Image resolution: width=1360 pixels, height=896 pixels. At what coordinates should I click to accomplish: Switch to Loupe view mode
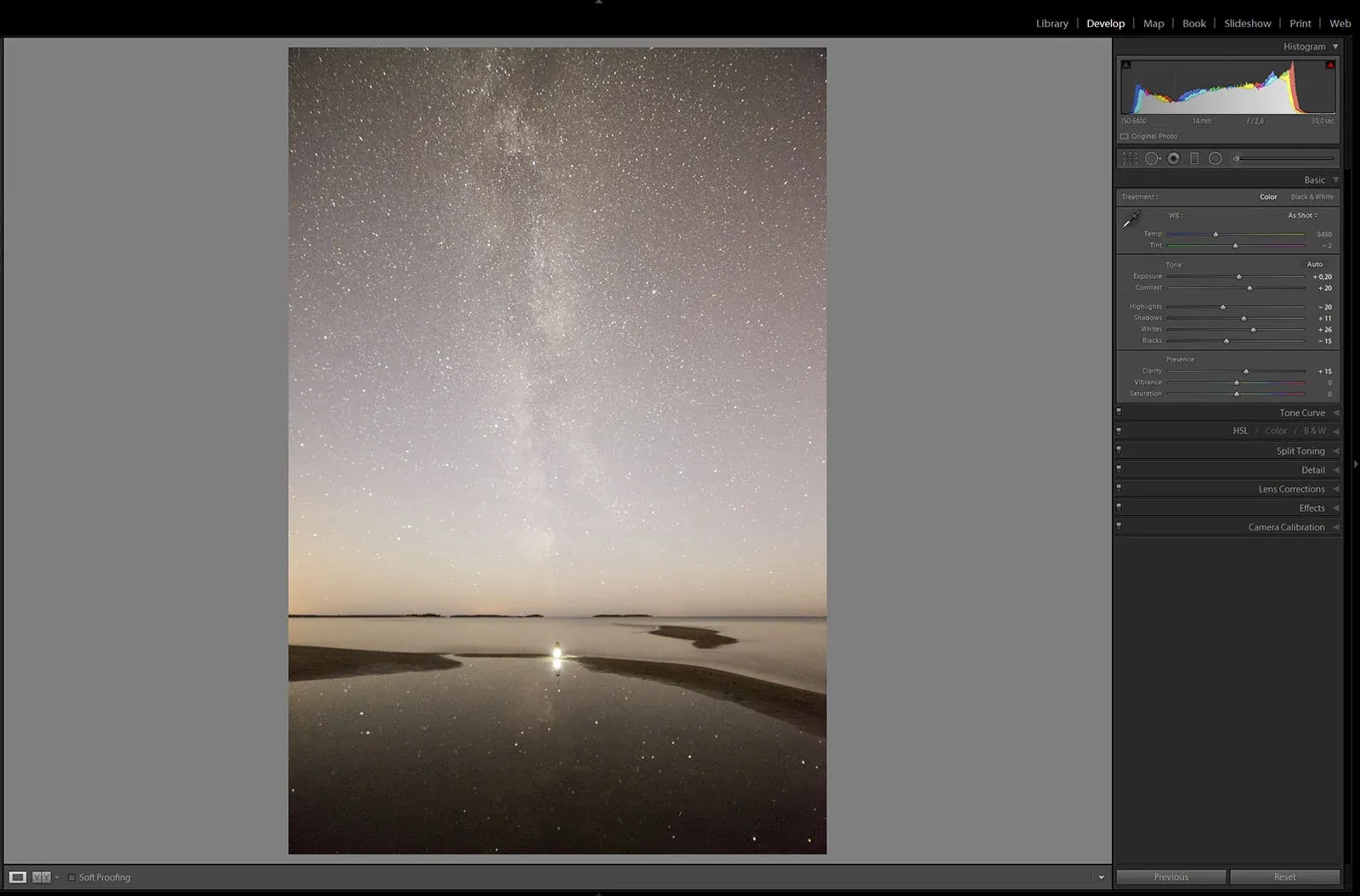[18, 877]
